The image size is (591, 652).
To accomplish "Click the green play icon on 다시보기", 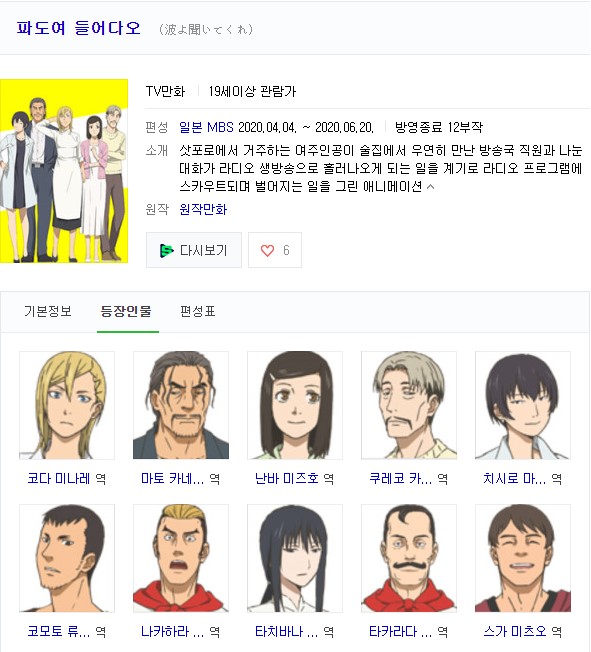I will coord(166,251).
